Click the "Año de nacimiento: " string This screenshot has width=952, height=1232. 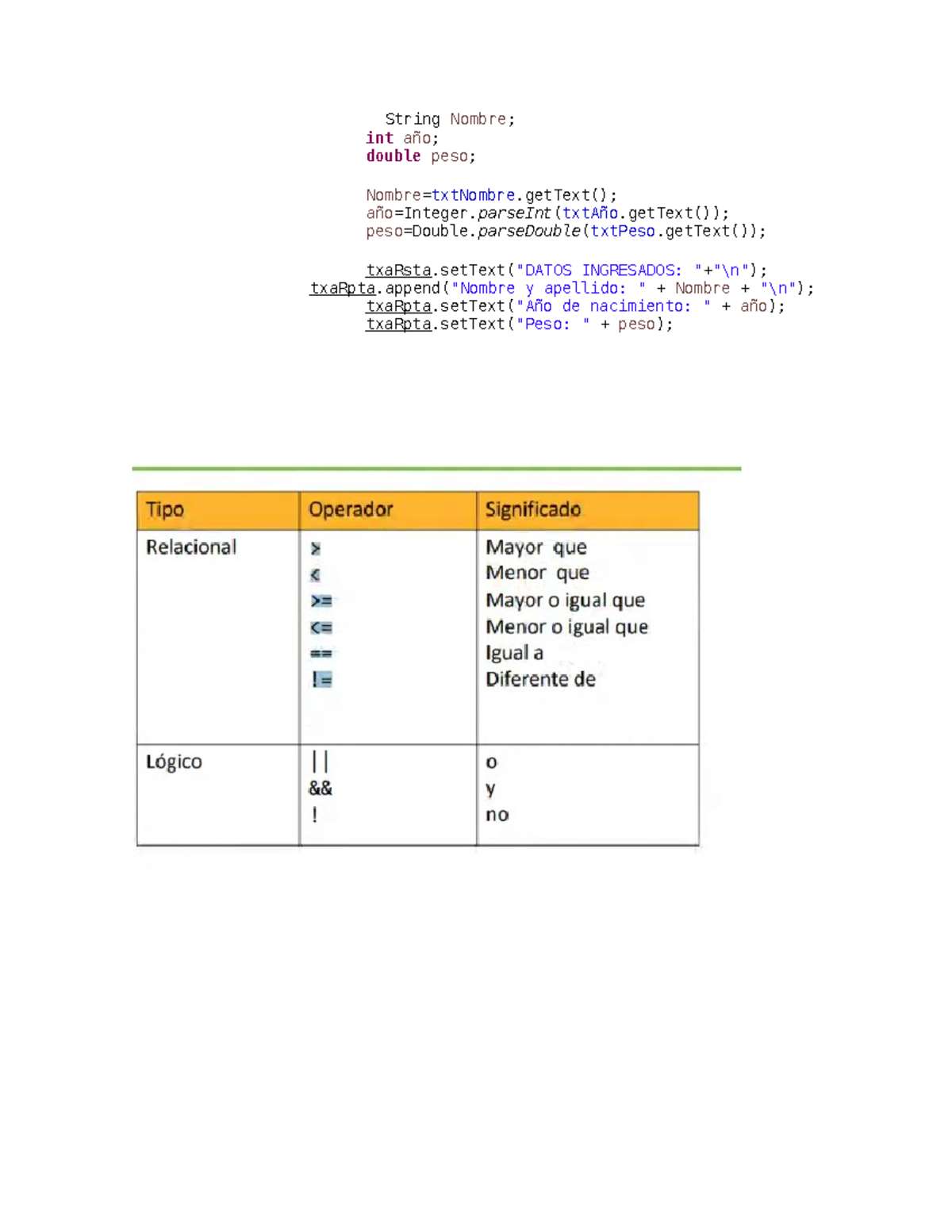pos(613,306)
